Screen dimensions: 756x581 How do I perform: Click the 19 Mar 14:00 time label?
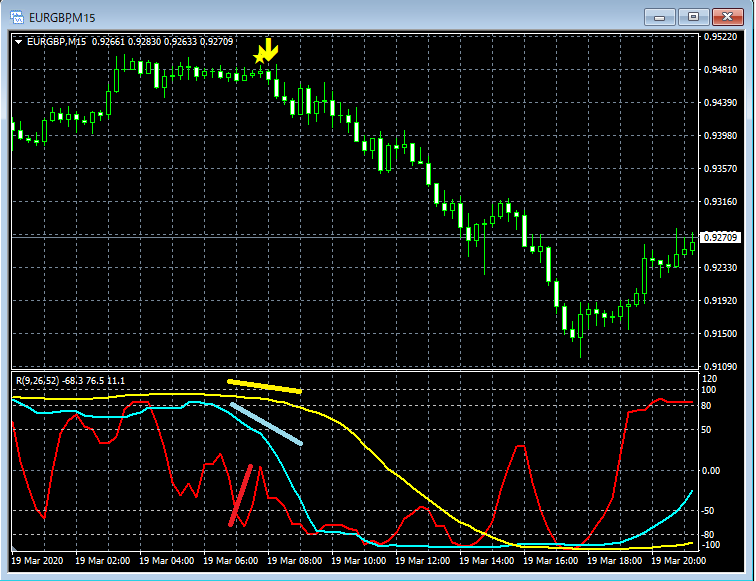coord(486,561)
